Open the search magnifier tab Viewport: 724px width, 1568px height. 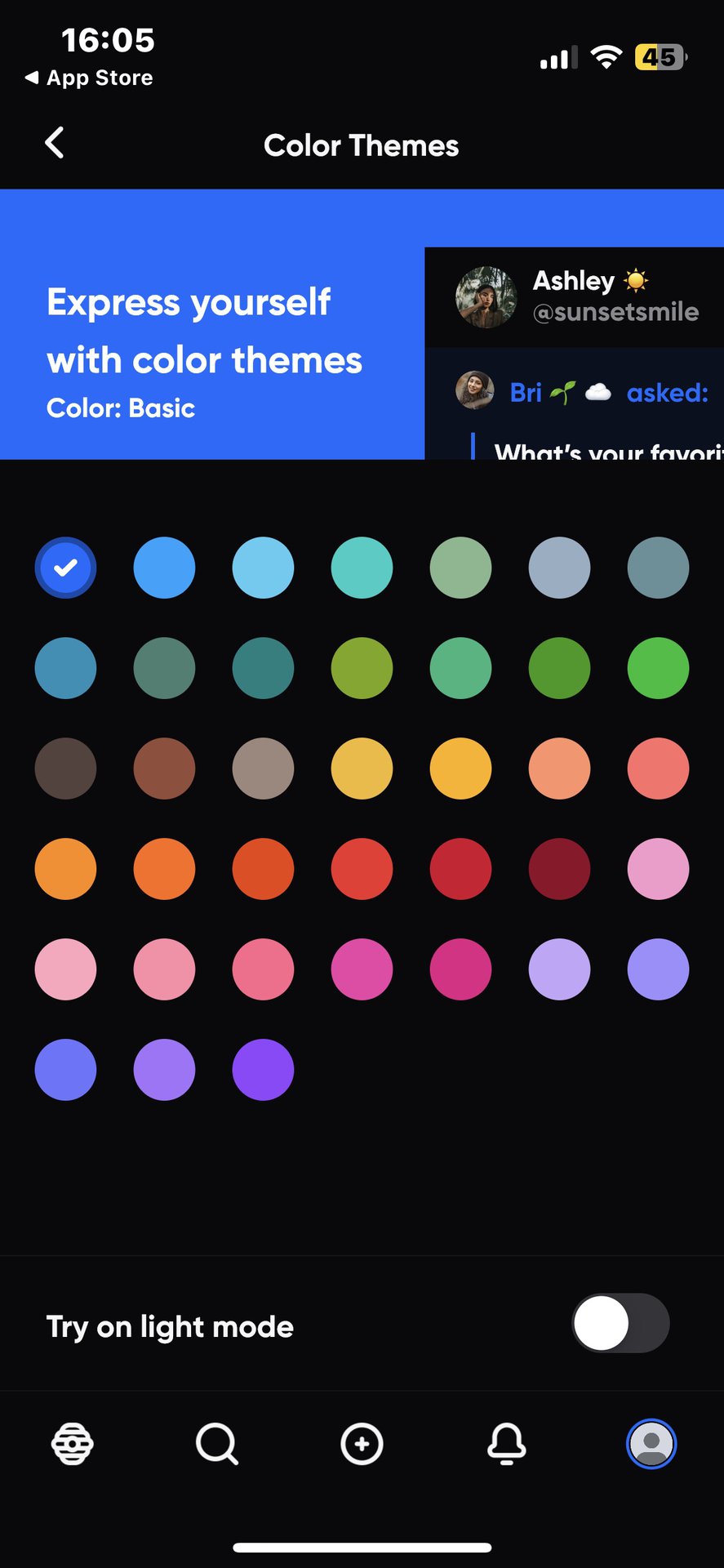[x=217, y=1444]
